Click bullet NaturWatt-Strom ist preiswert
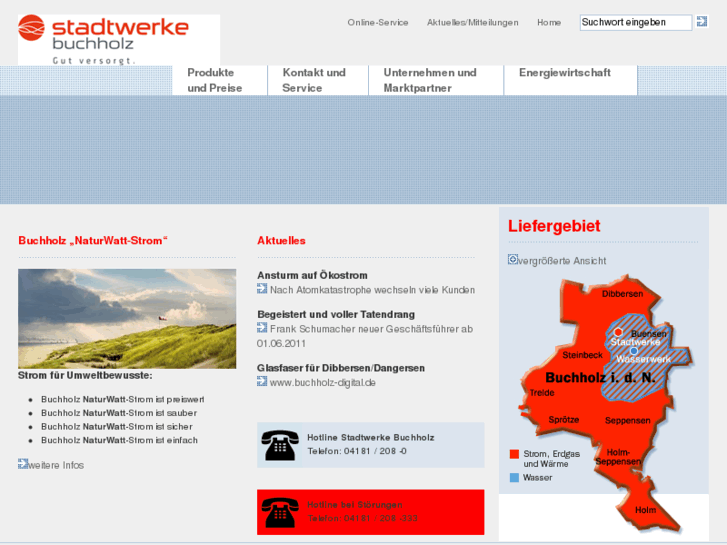 click(123, 399)
